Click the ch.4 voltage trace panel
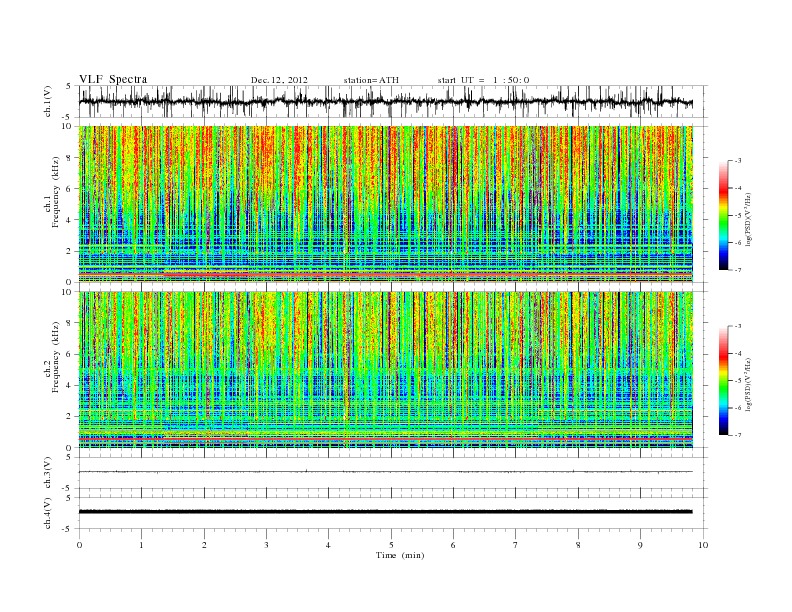 point(393,513)
